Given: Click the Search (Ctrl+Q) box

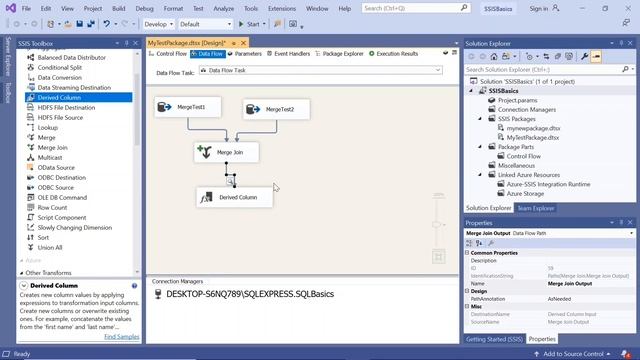Looking at the screenshot, I should click(x=416, y=8).
